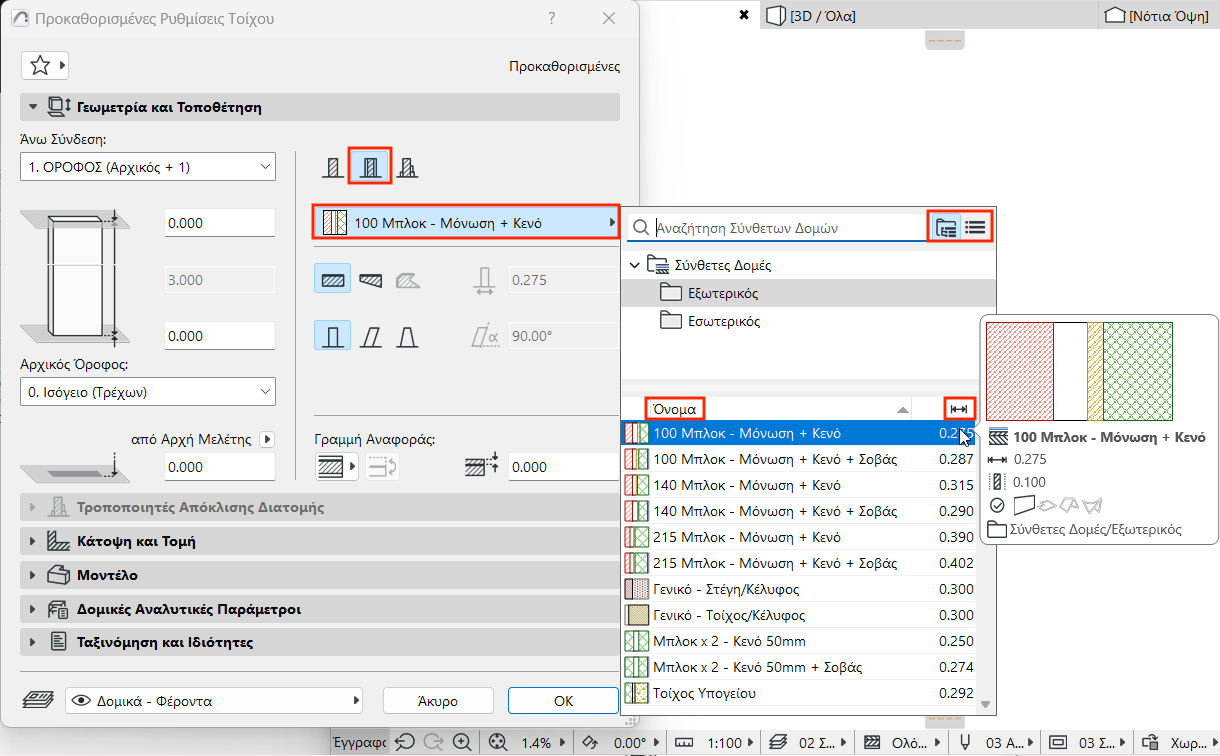Viewport: 1220px width, 756px height.
Task: Click the layer combination icon in status bar
Action: point(778,742)
